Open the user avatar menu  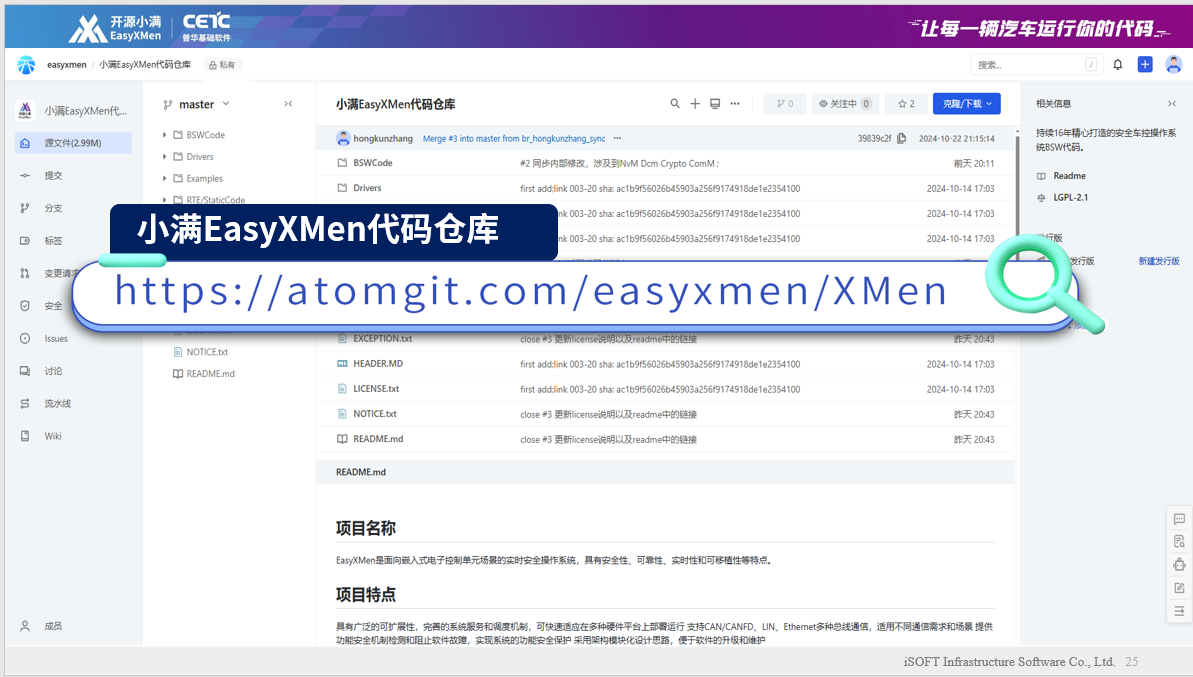[x=1174, y=65]
